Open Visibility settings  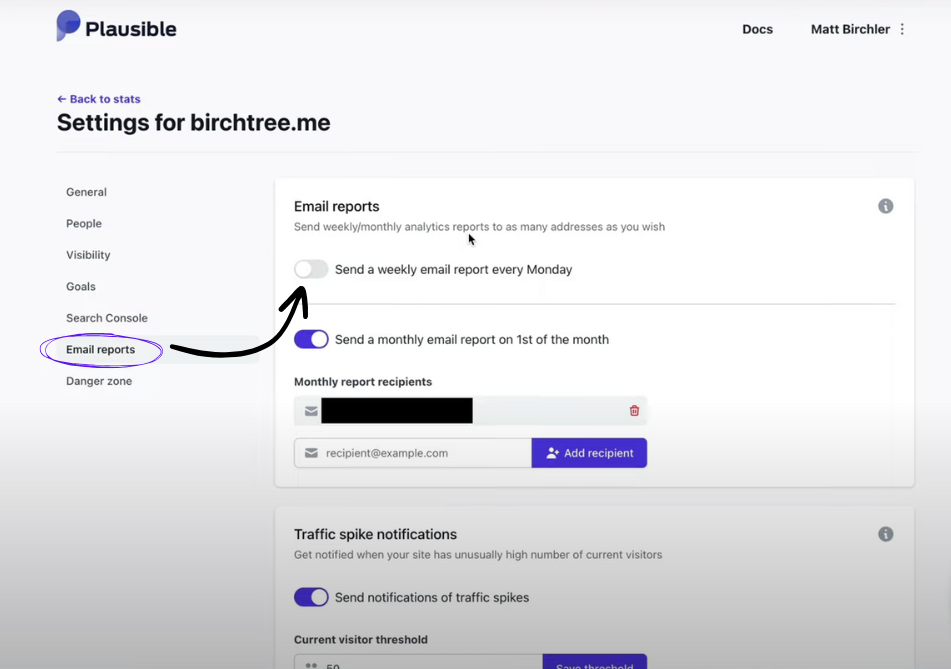88,255
